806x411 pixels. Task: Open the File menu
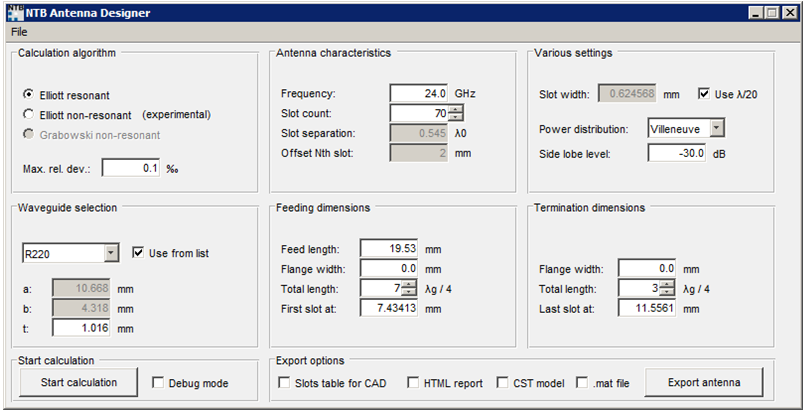click(19, 31)
